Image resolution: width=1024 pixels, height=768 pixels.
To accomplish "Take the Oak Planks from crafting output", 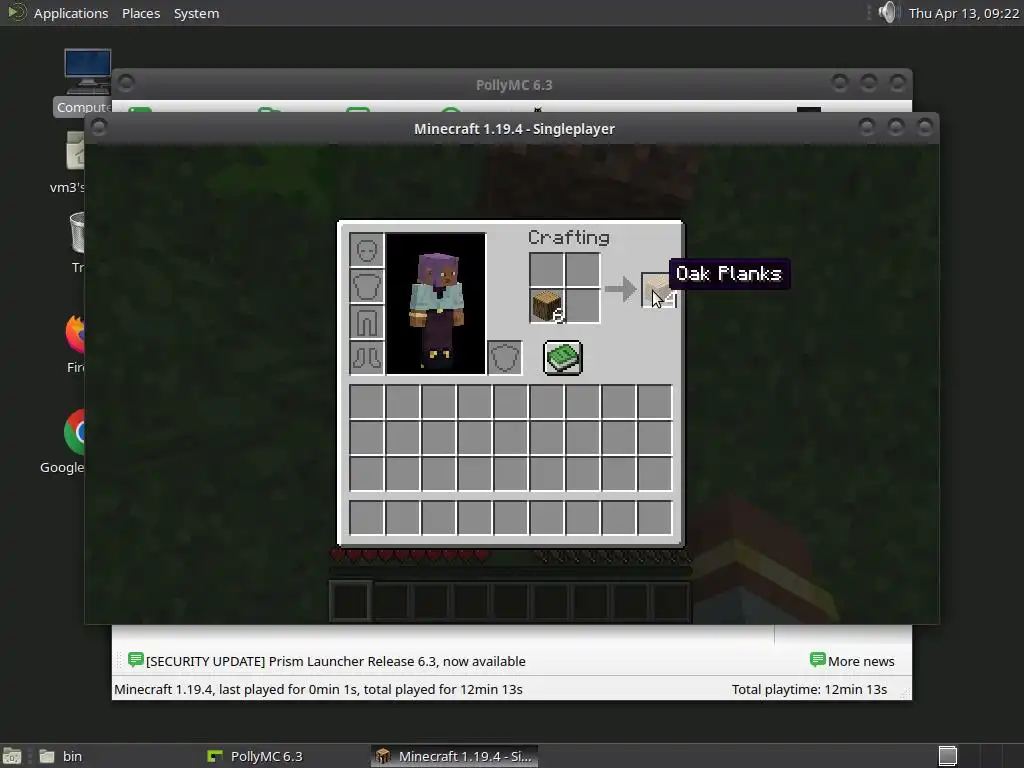I will coord(658,290).
